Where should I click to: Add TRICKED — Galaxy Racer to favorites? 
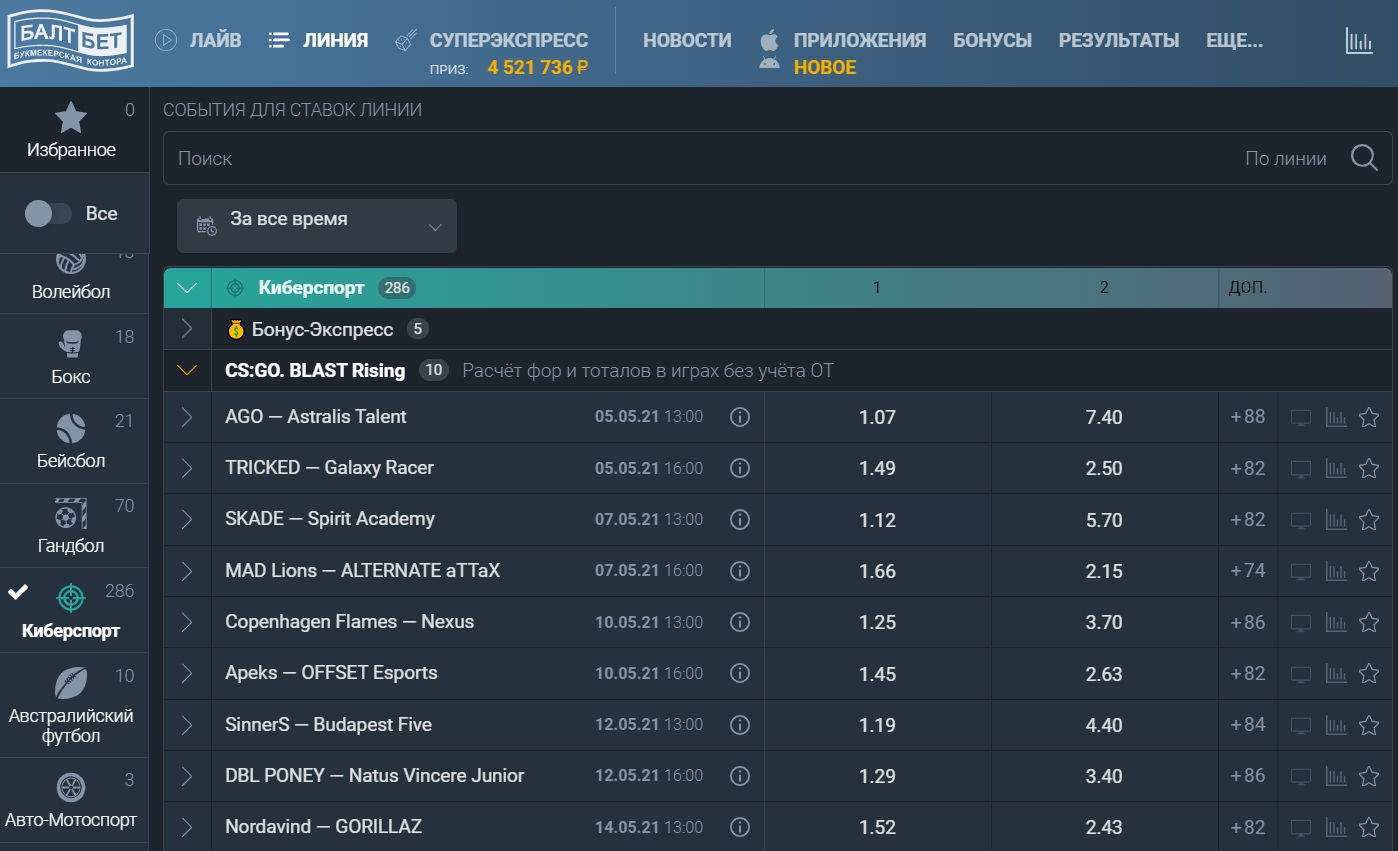pos(1368,468)
